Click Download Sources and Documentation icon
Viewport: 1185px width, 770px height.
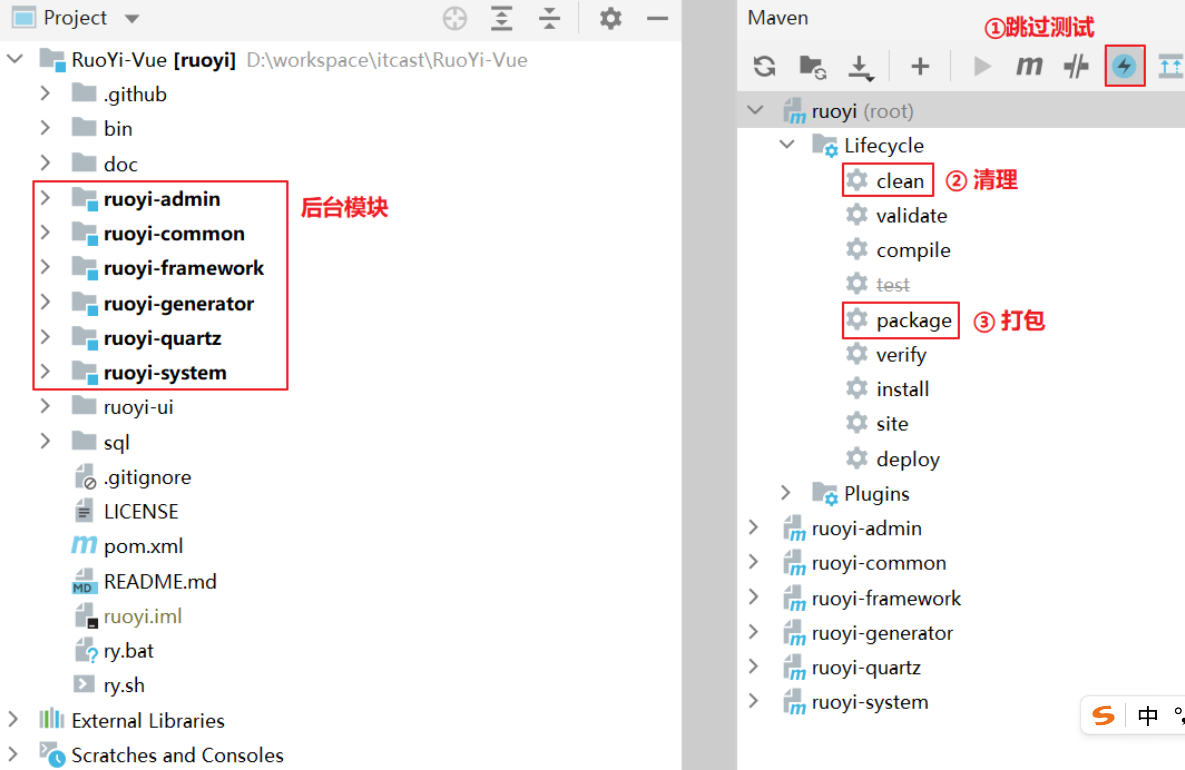[860, 67]
